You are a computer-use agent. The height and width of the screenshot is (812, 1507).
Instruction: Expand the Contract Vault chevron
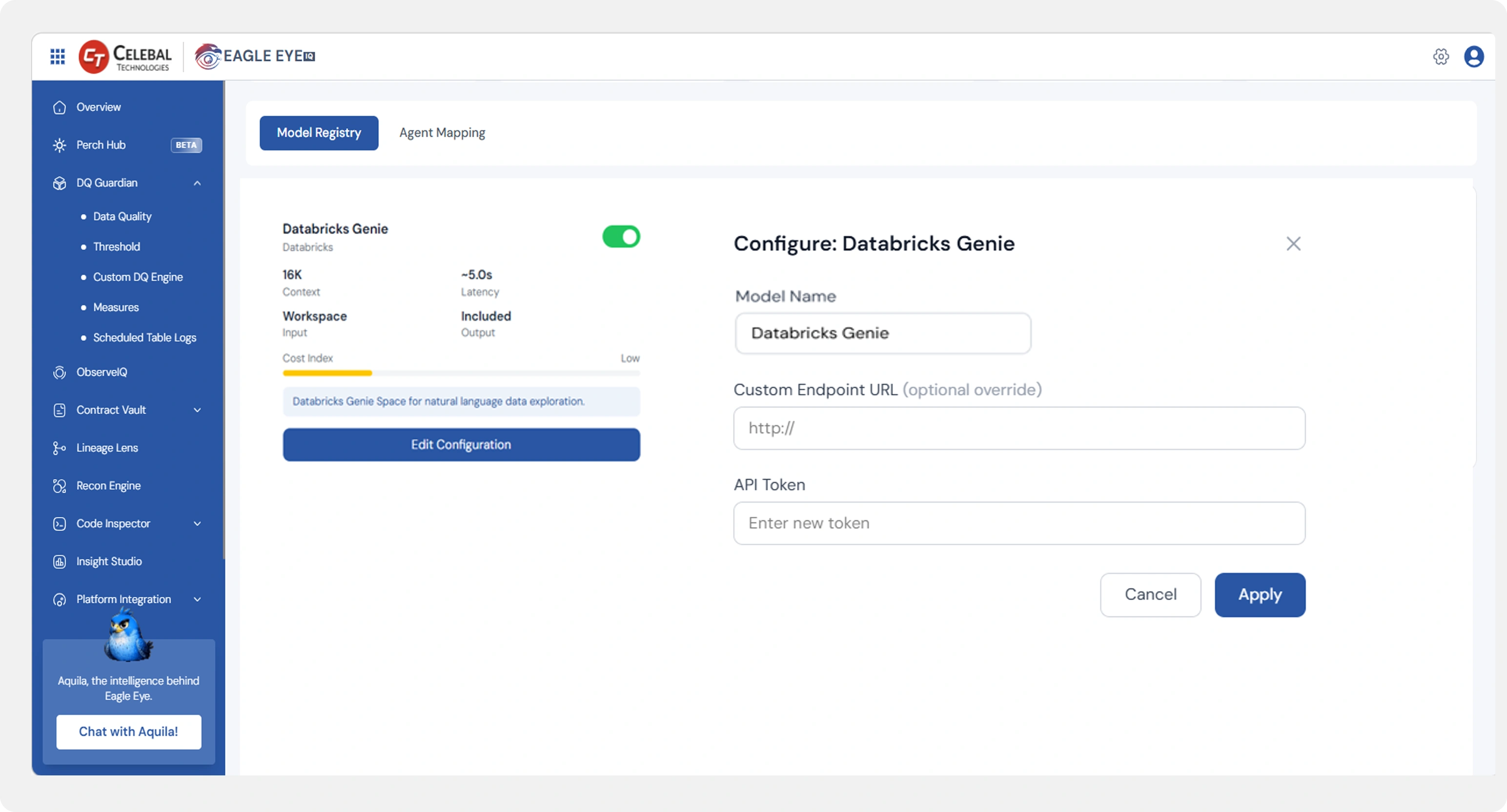[197, 410]
